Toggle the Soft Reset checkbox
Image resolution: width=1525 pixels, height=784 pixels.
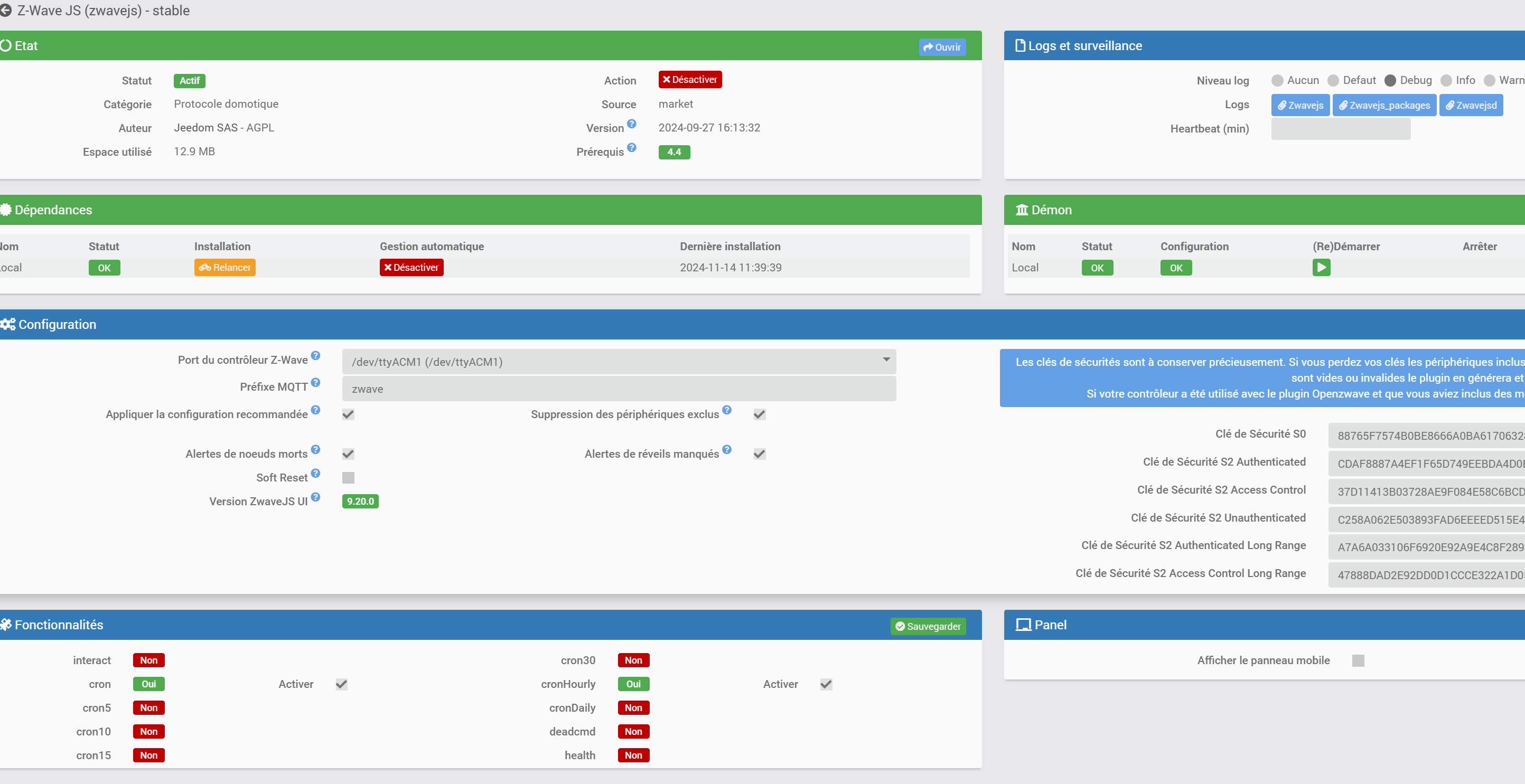click(348, 477)
